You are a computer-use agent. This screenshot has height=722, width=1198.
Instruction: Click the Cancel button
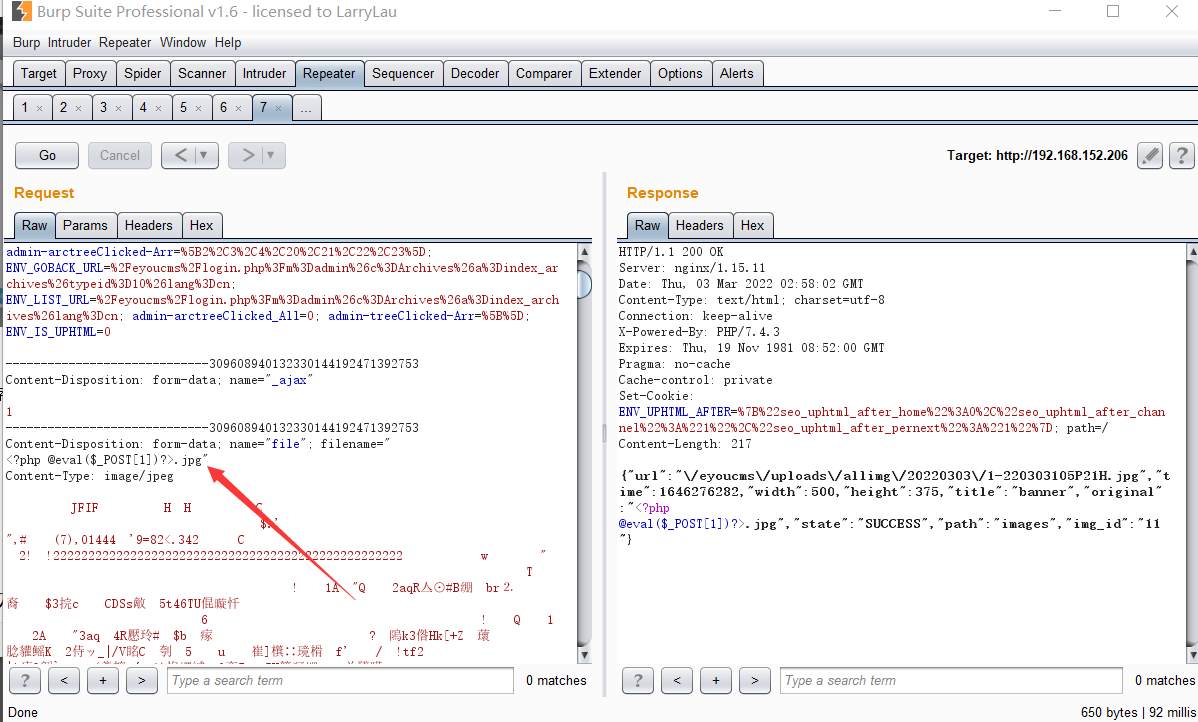(120, 155)
